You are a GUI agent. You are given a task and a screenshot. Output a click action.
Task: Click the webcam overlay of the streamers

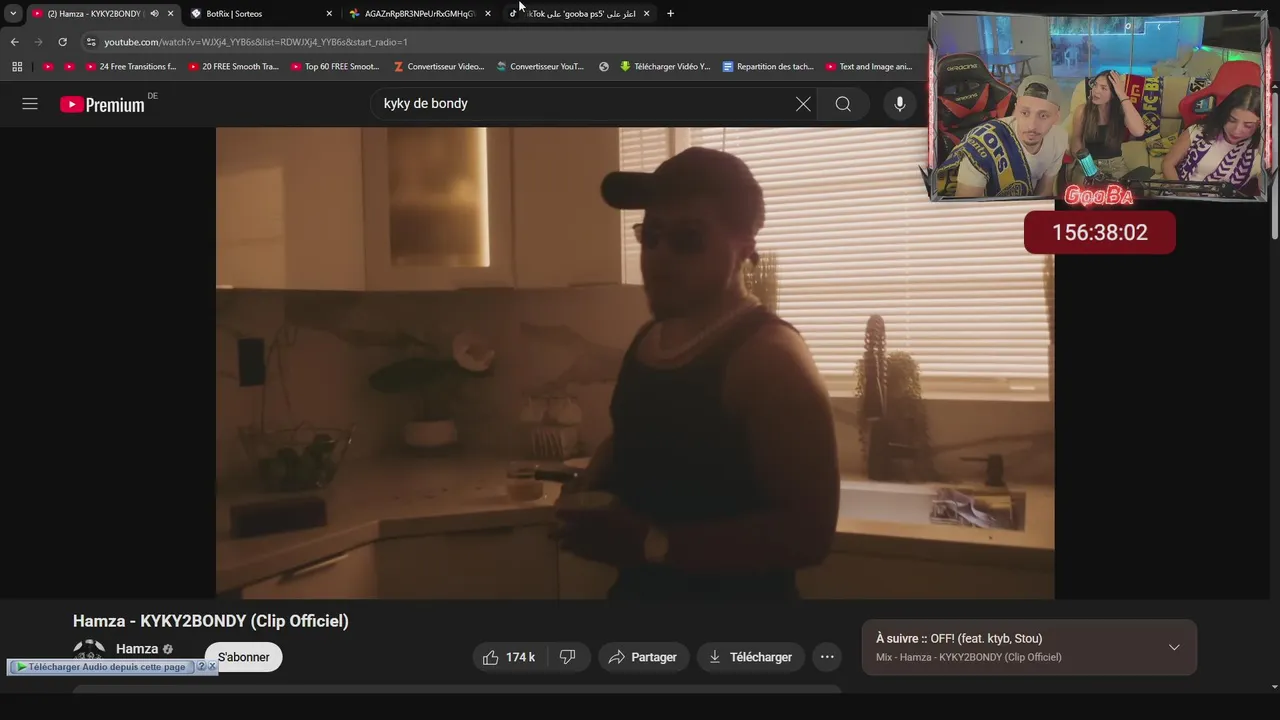[1099, 106]
